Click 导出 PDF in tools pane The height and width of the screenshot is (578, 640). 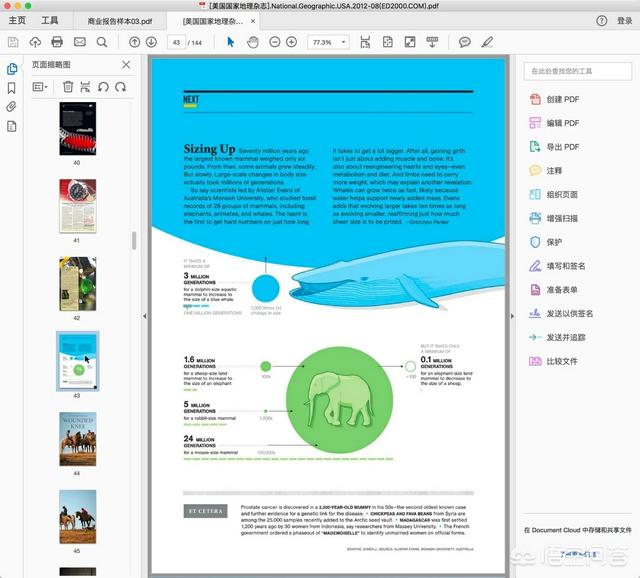point(562,148)
